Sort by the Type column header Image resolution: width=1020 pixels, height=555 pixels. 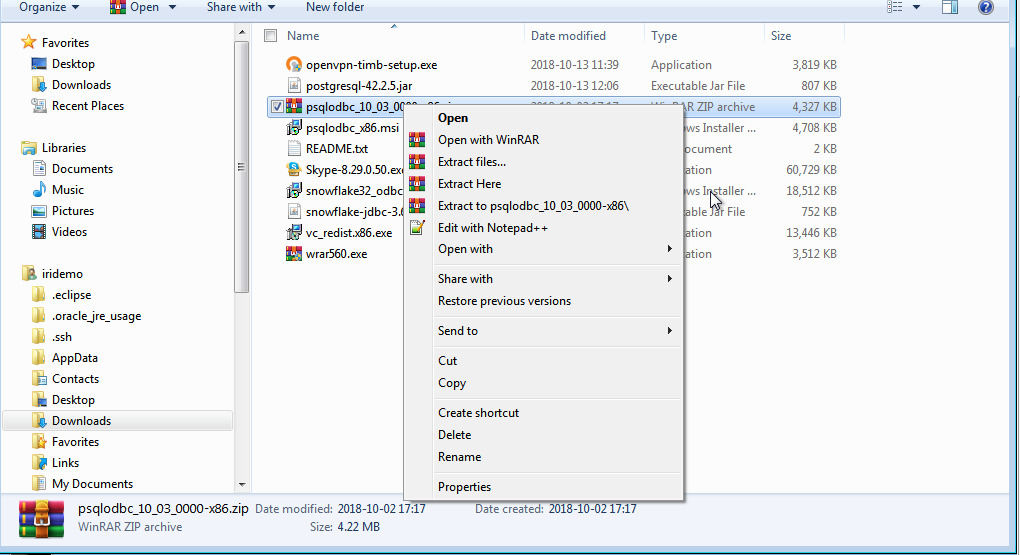tap(705, 36)
